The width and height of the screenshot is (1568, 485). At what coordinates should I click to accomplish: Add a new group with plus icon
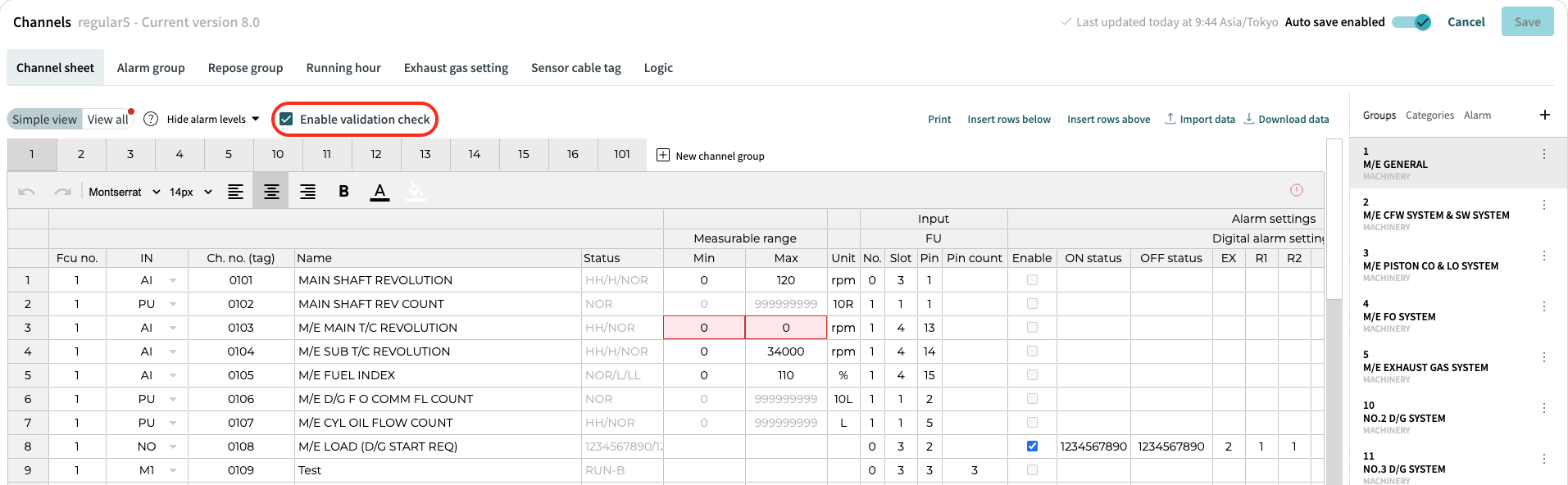(x=1544, y=115)
